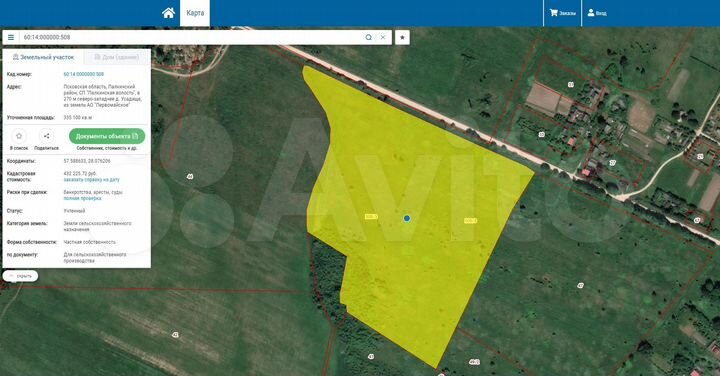Open the полная проверка link
This screenshot has height=376, width=720.
click(82, 198)
